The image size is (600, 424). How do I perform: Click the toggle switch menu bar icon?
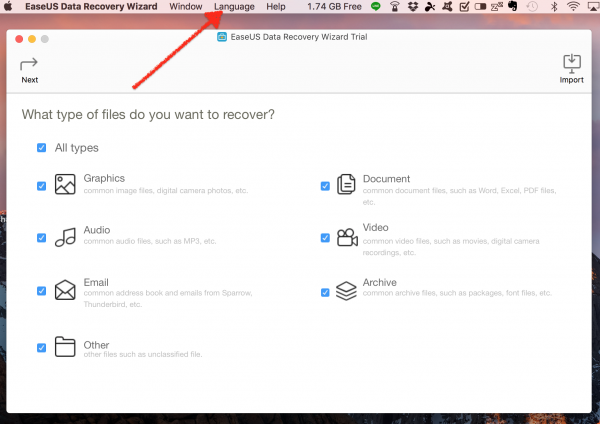pos(480,7)
